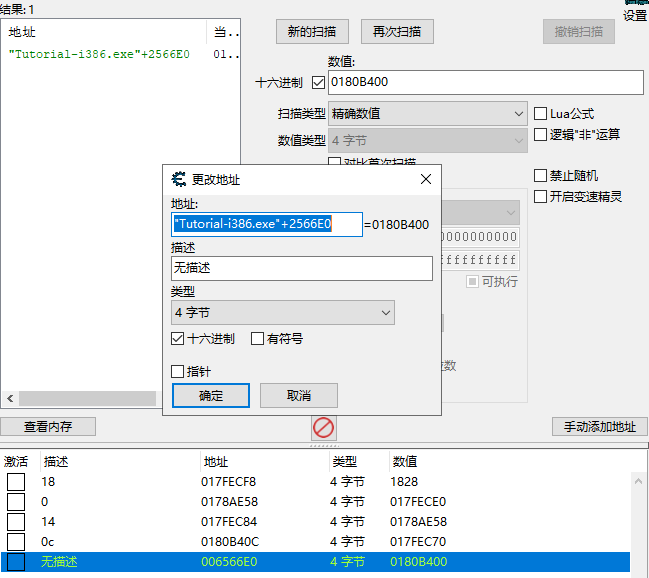Click the 激活 column header

[16, 461]
